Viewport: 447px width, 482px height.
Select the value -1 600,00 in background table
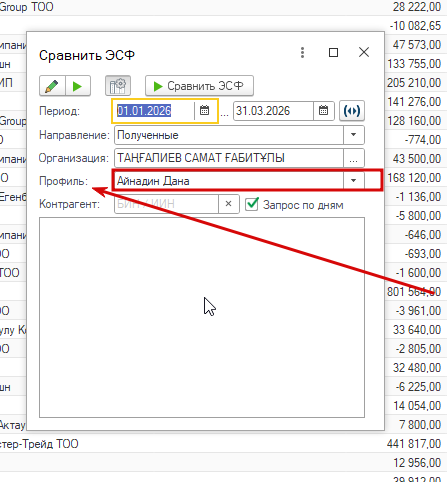pyautogui.click(x=418, y=273)
